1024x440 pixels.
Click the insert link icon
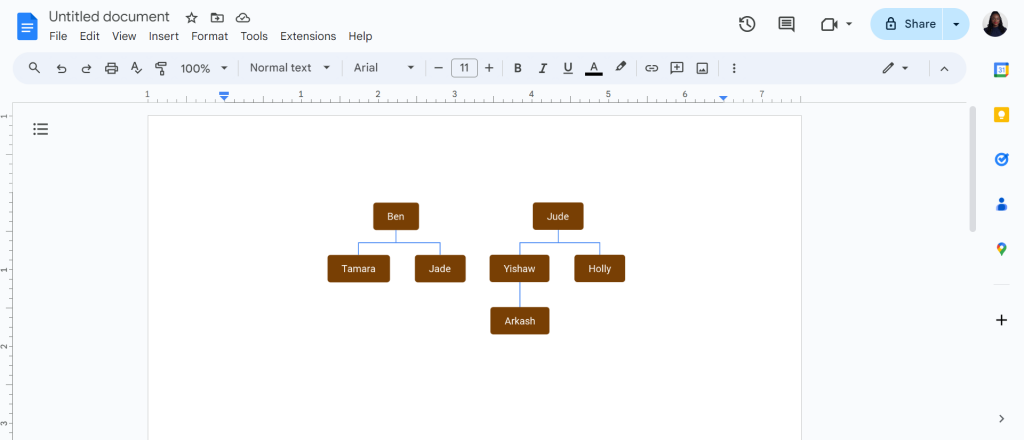point(651,68)
